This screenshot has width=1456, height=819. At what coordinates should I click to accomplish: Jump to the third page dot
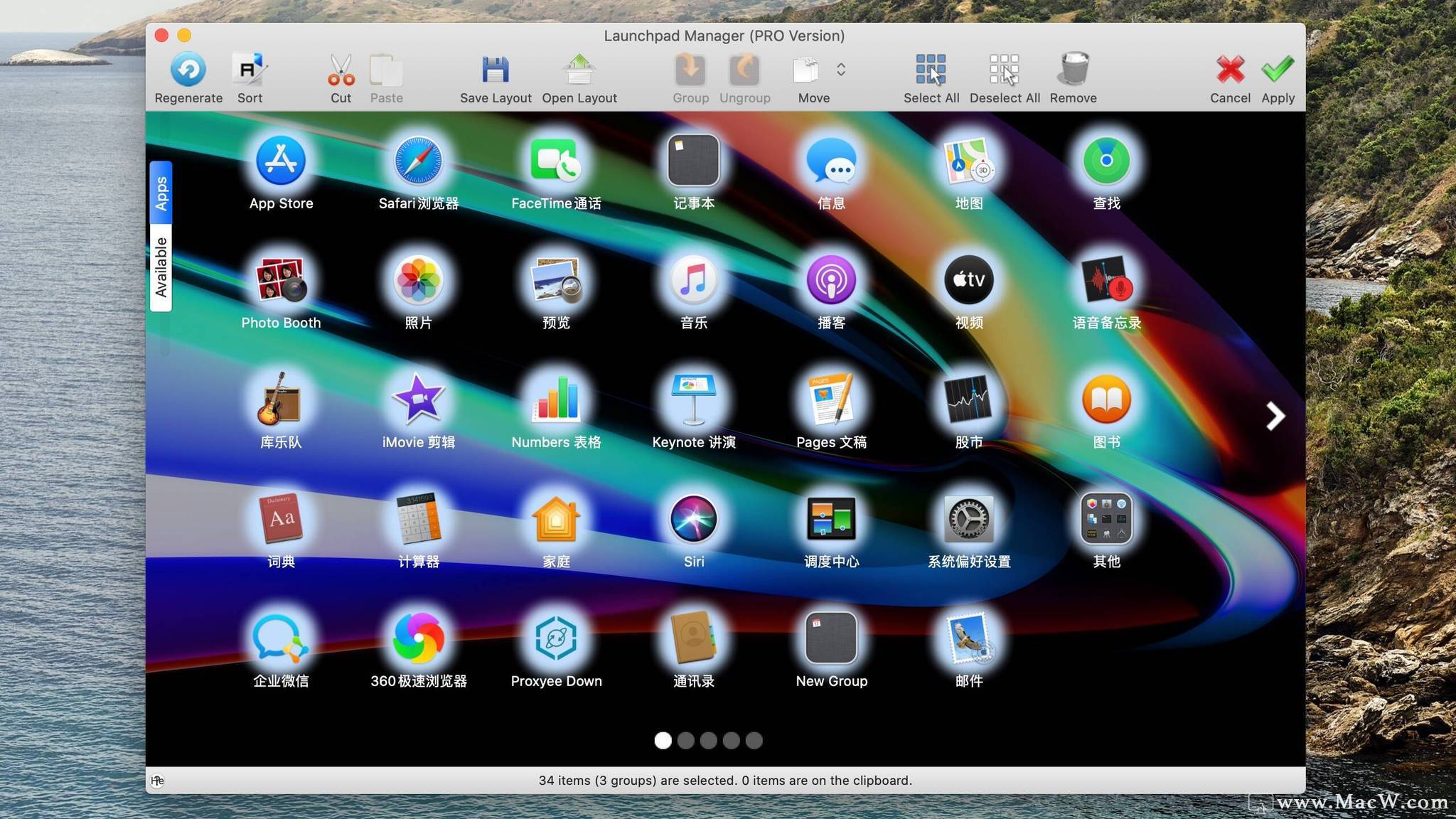pyautogui.click(x=708, y=740)
